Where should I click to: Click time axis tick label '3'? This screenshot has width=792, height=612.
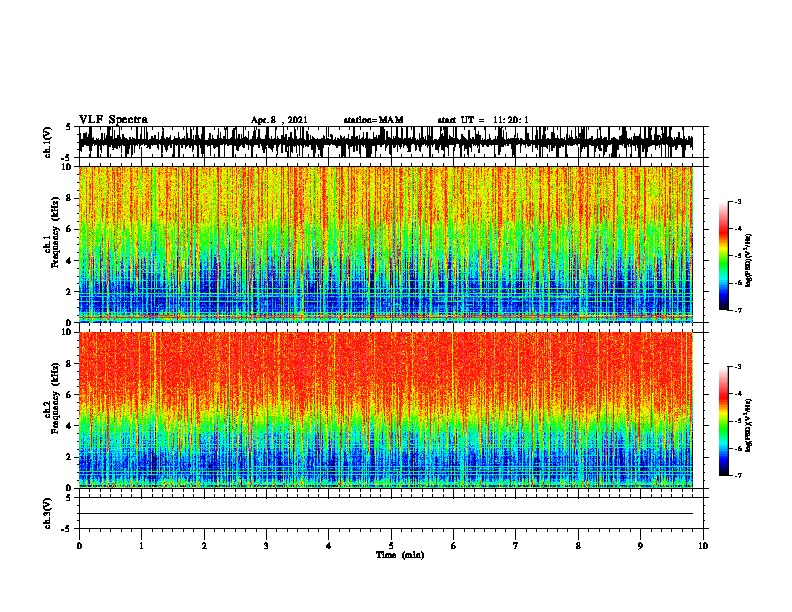point(266,546)
